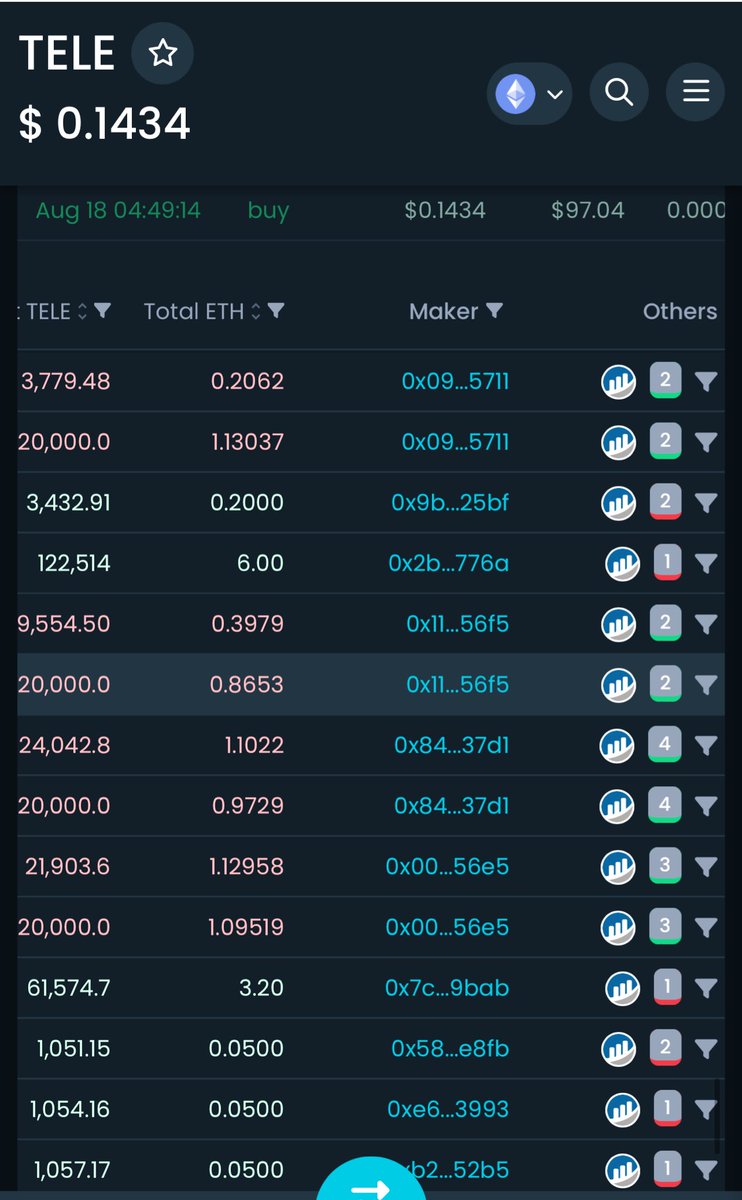This screenshot has height=1200, width=742.
Task: Click trade-count badge 1 for maker 0x7c...9bab
Action: (667, 987)
